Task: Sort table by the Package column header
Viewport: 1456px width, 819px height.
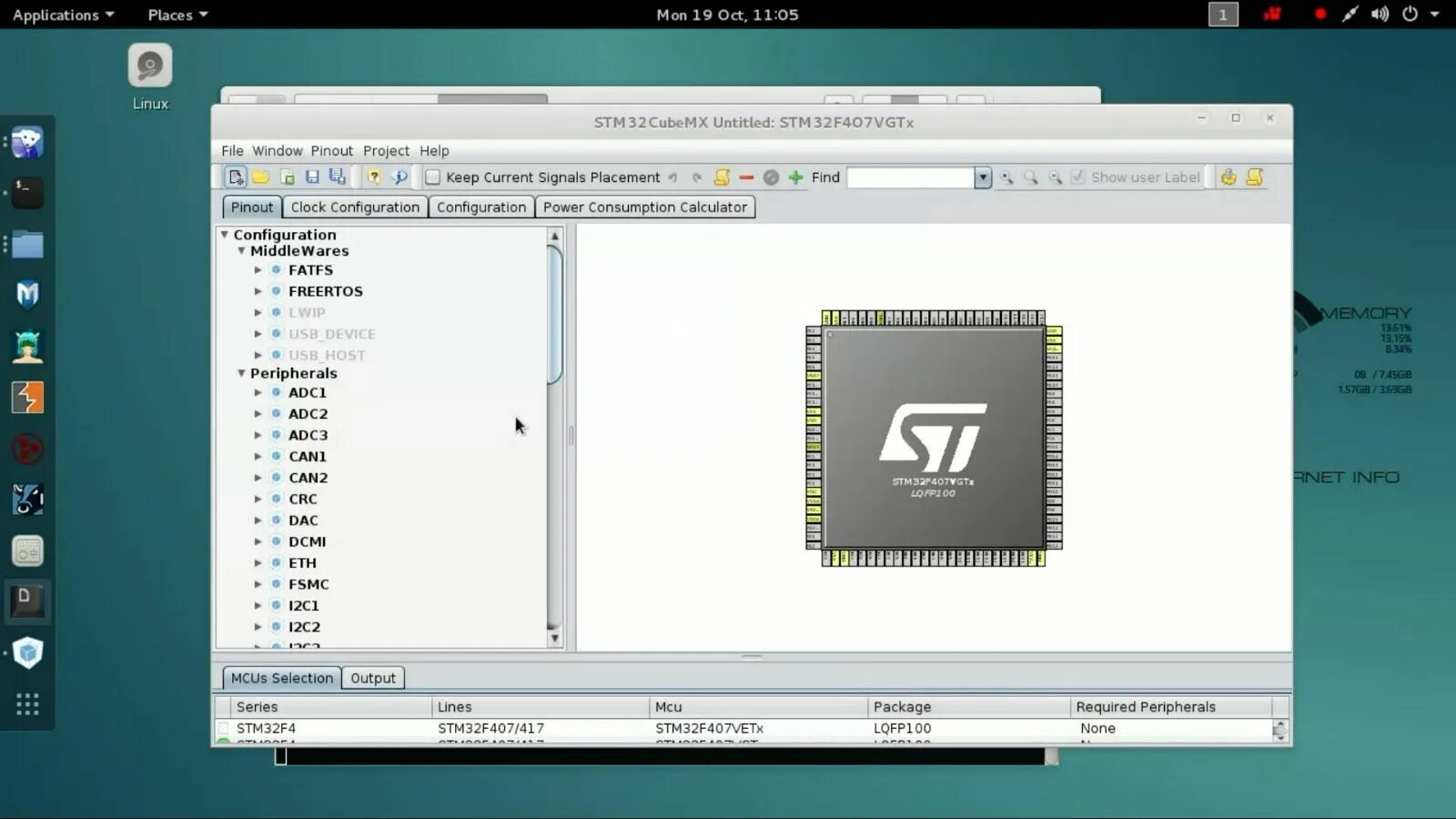Action: [x=969, y=707]
